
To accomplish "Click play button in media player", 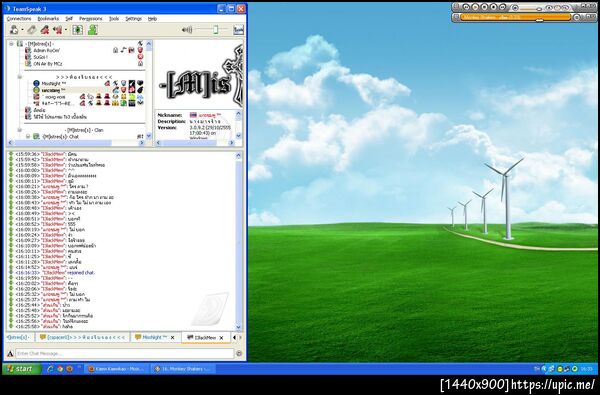I will click(x=476, y=7).
